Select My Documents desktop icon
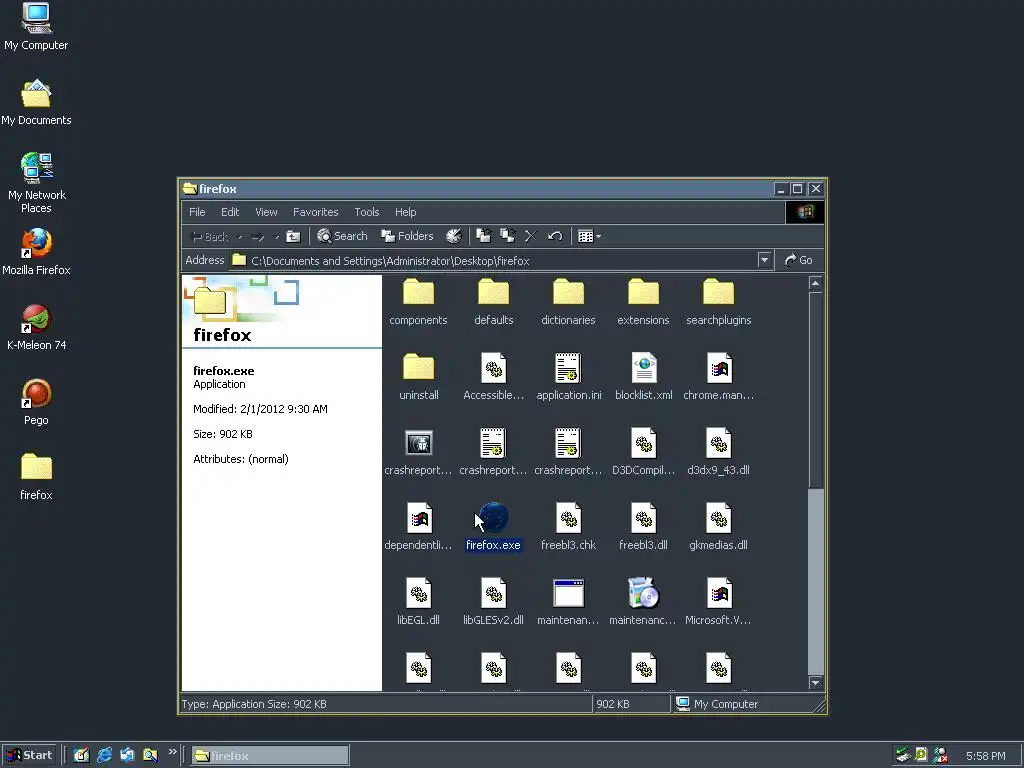This screenshot has height=768, width=1024. pos(36,102)
